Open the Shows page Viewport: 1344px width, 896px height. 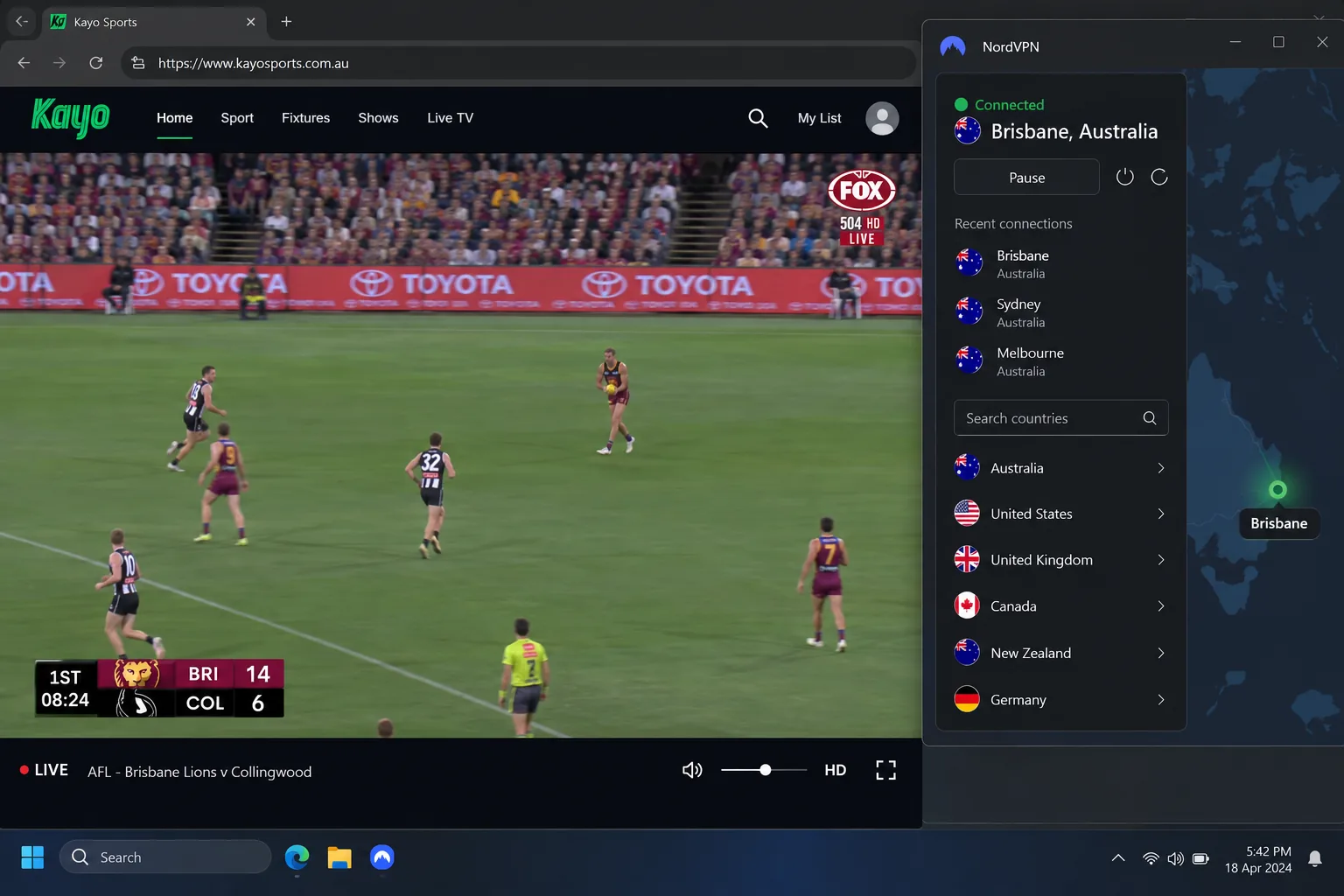point(378,118)
